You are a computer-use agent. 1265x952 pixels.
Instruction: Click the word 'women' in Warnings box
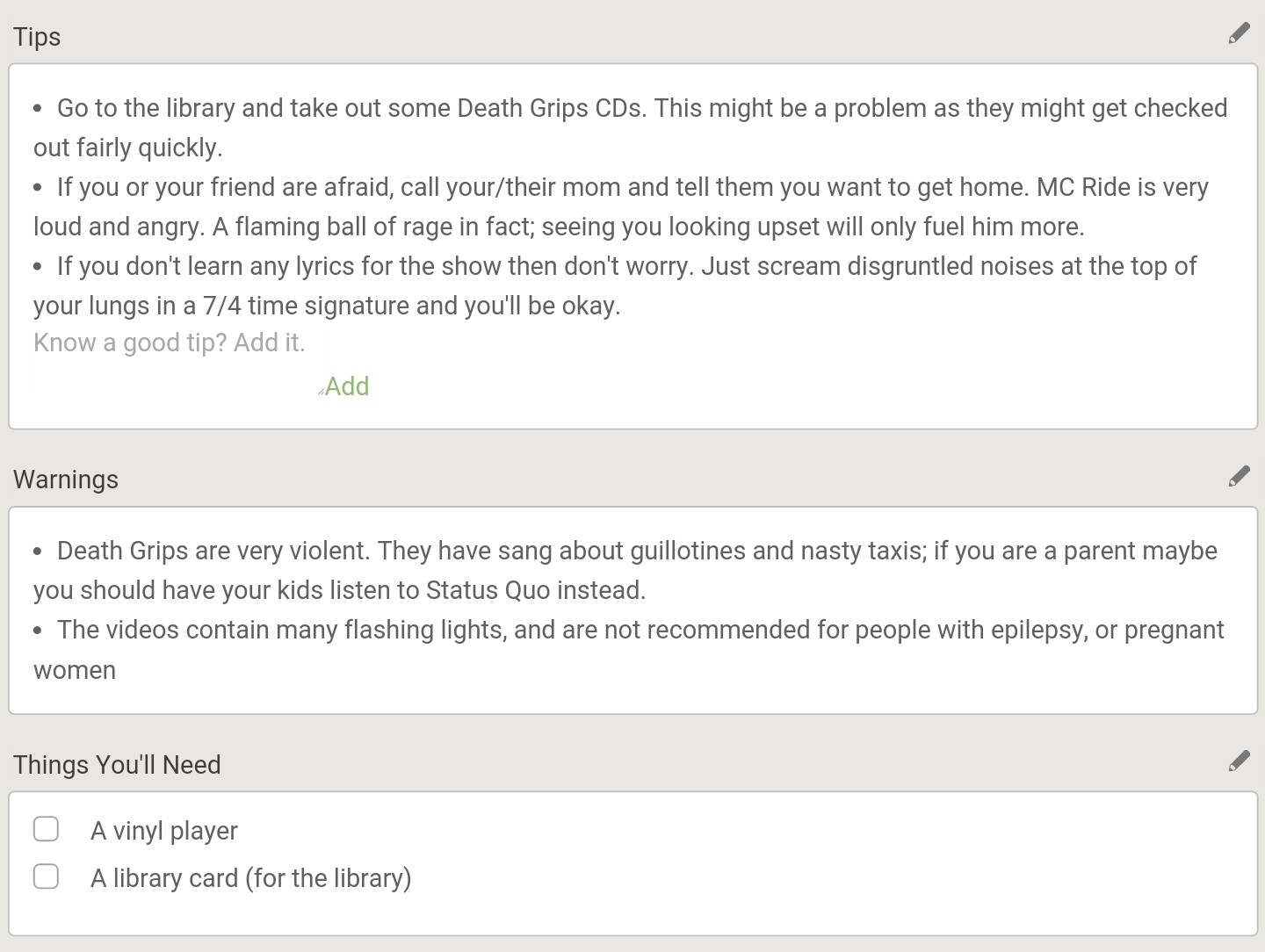click(75, 670)
